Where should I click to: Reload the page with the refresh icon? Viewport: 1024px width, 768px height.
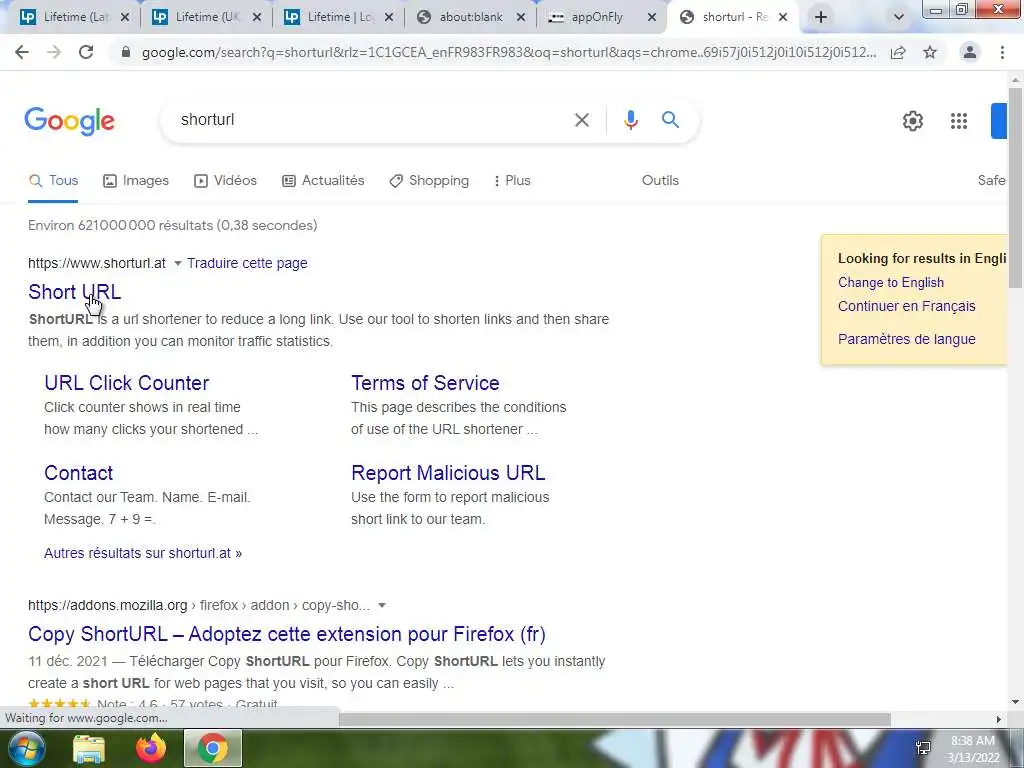86,52
